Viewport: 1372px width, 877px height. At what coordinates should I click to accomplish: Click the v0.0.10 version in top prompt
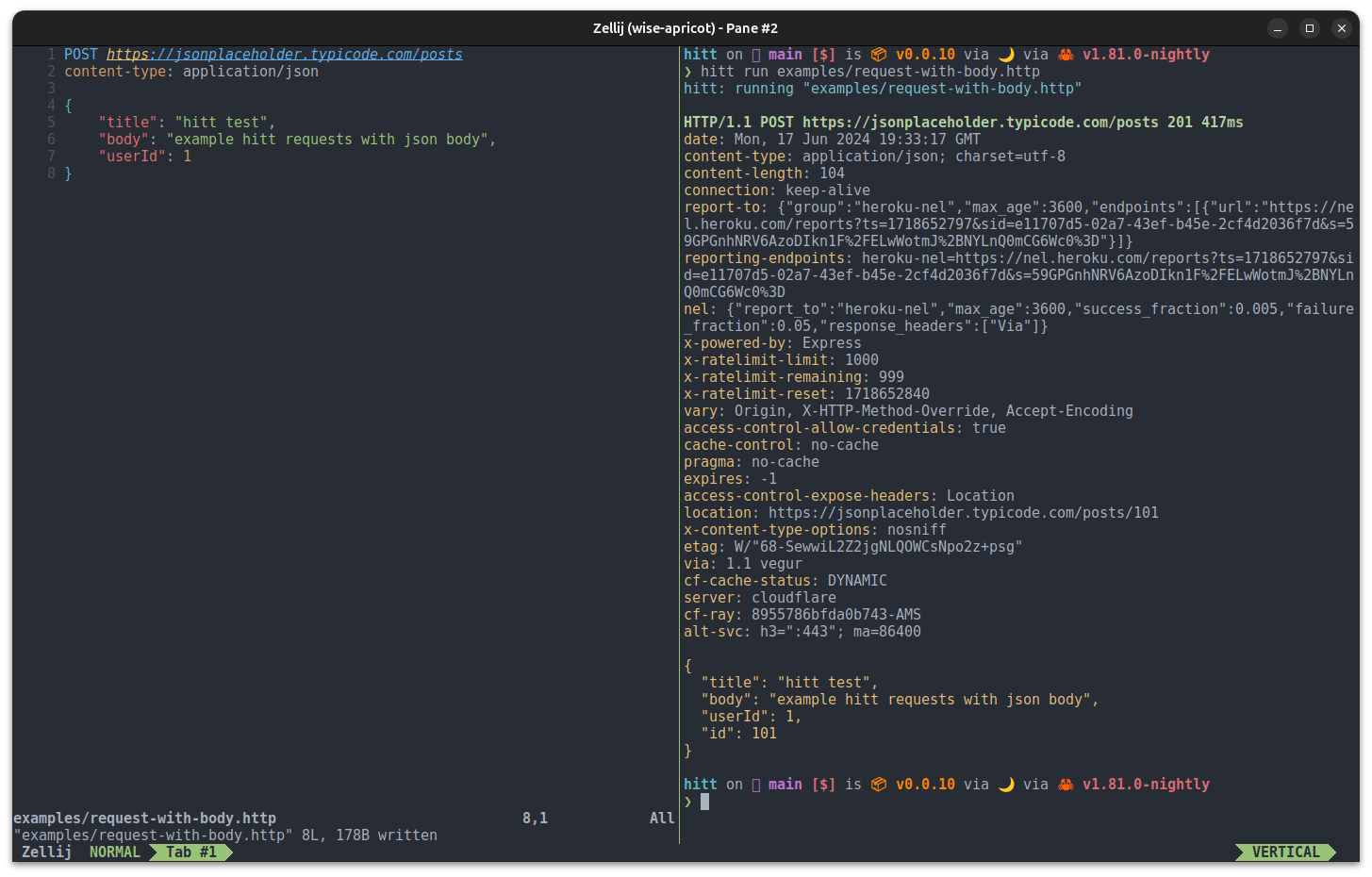[925, 55]
